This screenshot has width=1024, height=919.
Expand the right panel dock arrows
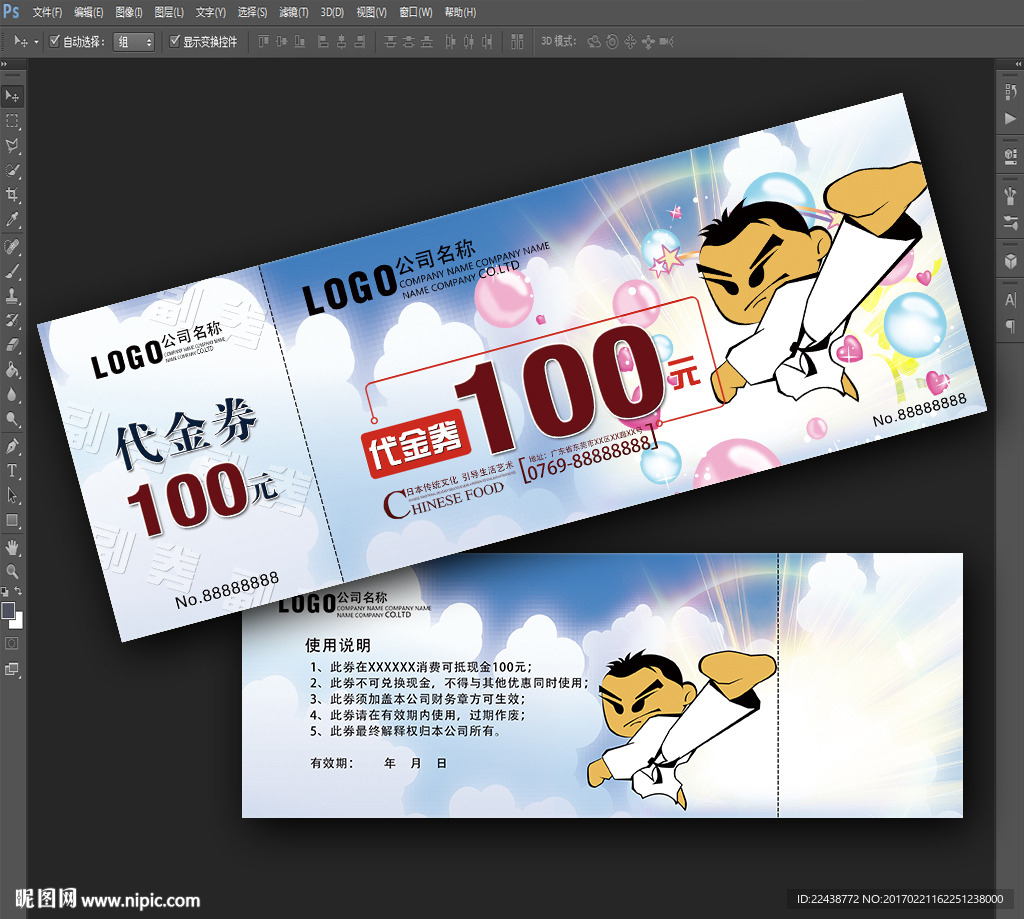coord(1018,64)
